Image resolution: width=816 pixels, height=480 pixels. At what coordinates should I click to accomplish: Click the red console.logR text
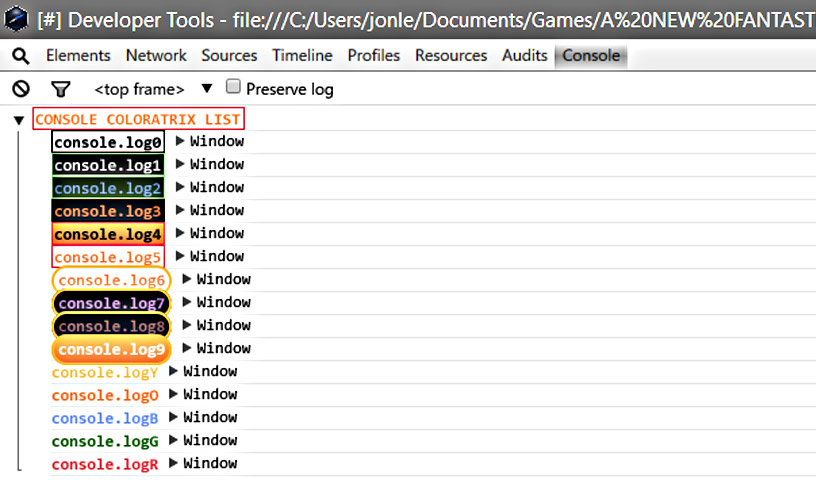(105, 464)
